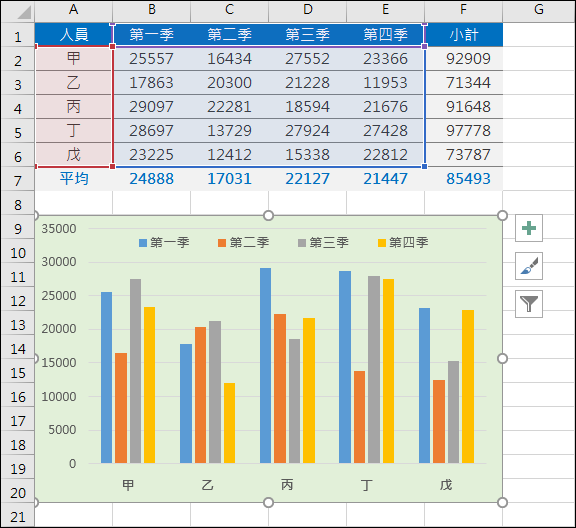Click the orange bar for 丁
576x528 pixels.
click(x=359, y=417)
